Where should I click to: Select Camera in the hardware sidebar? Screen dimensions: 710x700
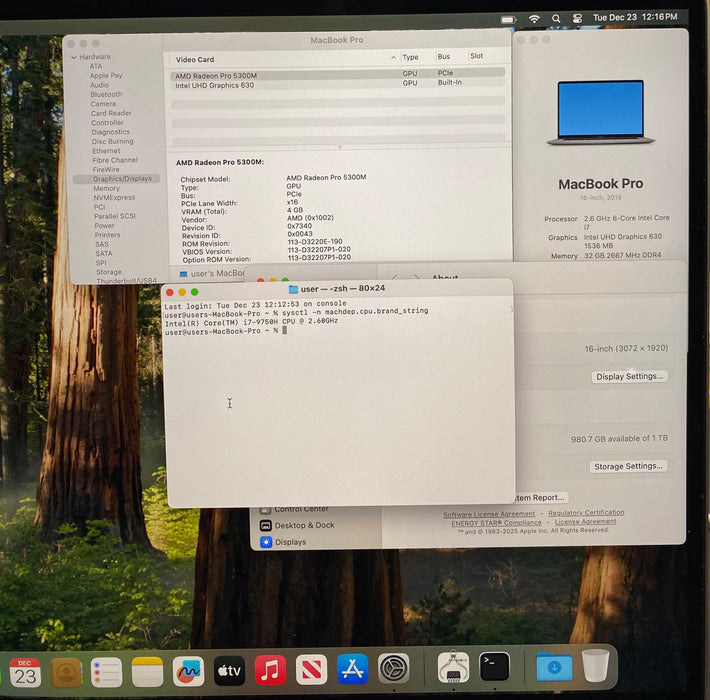pyautogui.click(x=103, y=104)
